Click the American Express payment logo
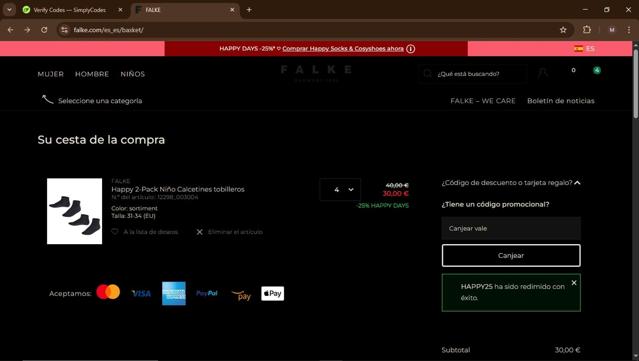This screenshot has width=639, height=361. point(174,293)
